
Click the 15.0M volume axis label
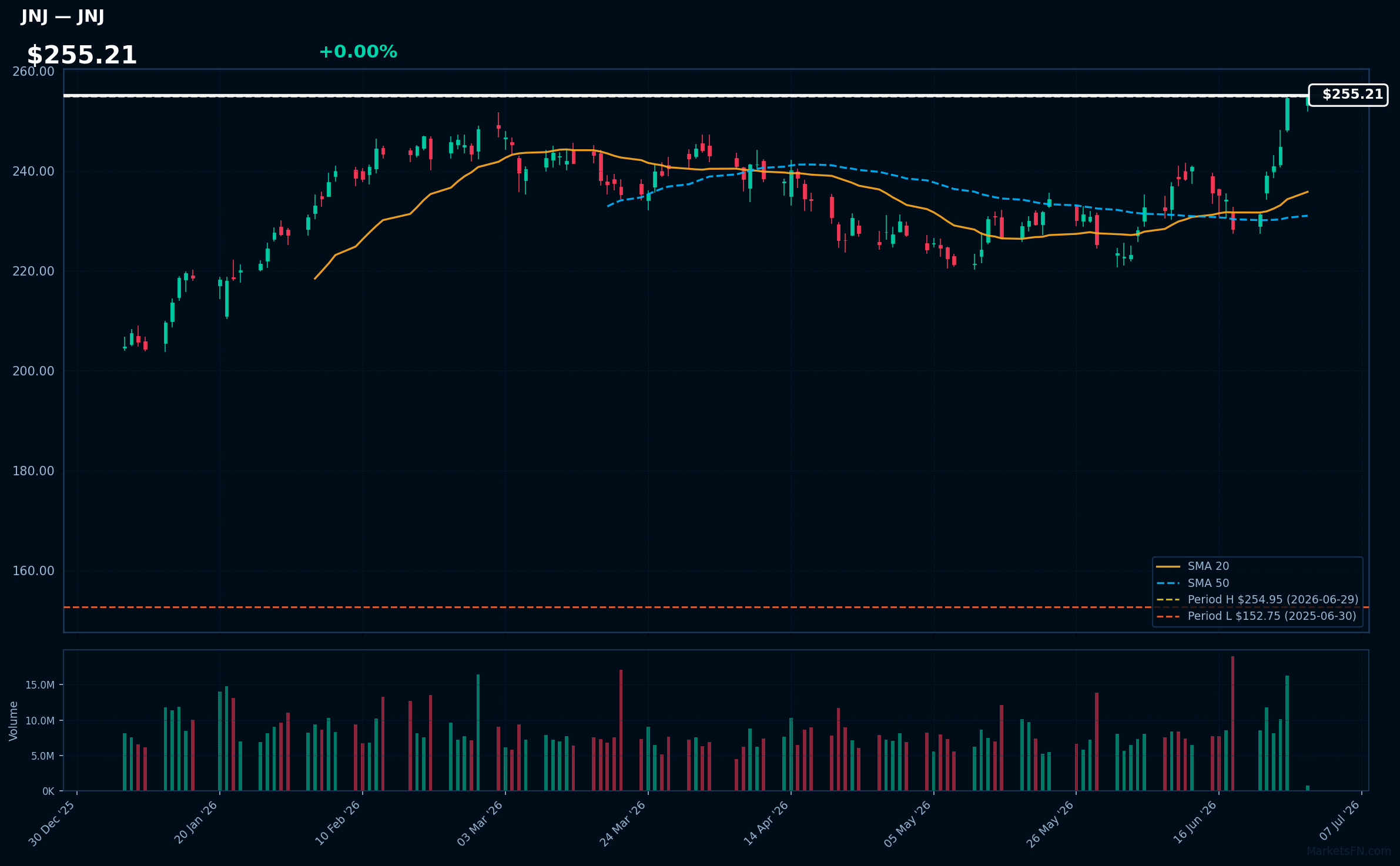tap(40, 685)
